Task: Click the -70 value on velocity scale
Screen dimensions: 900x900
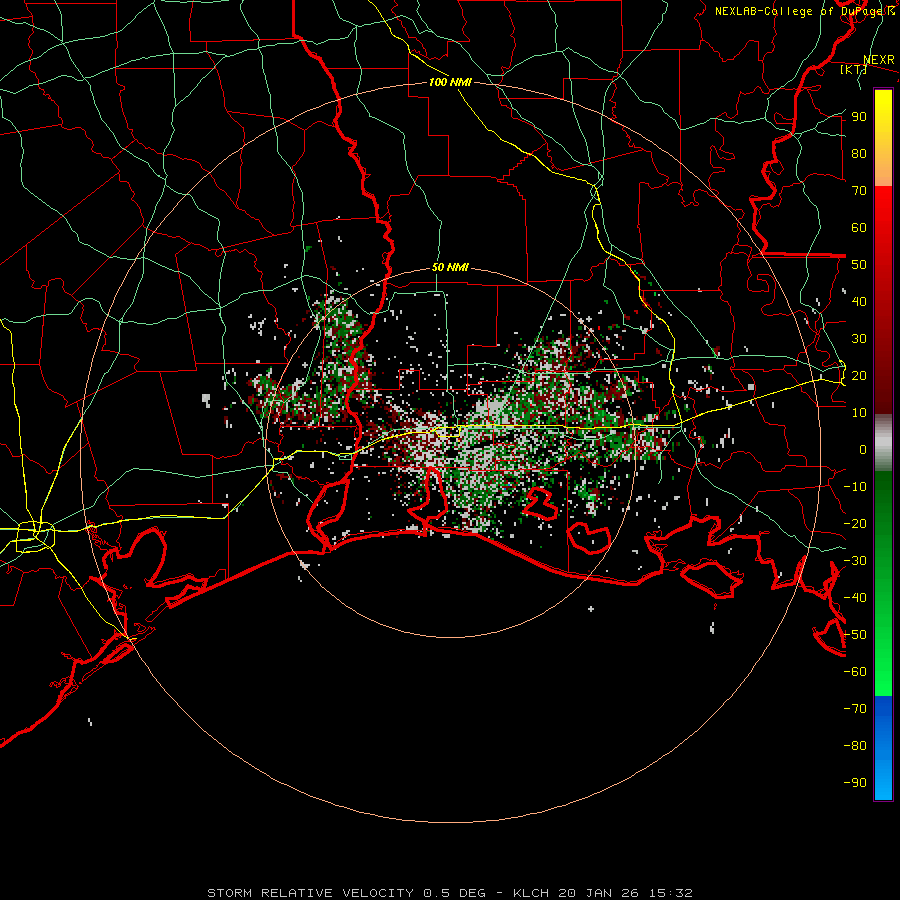Action: tap(855, 709)
